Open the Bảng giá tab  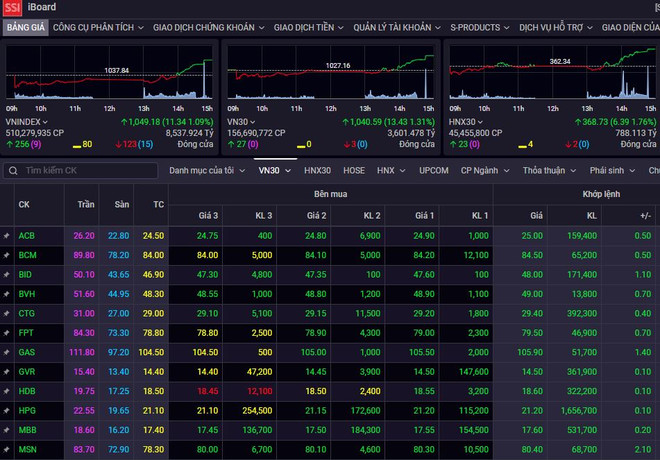coord(24,28)
